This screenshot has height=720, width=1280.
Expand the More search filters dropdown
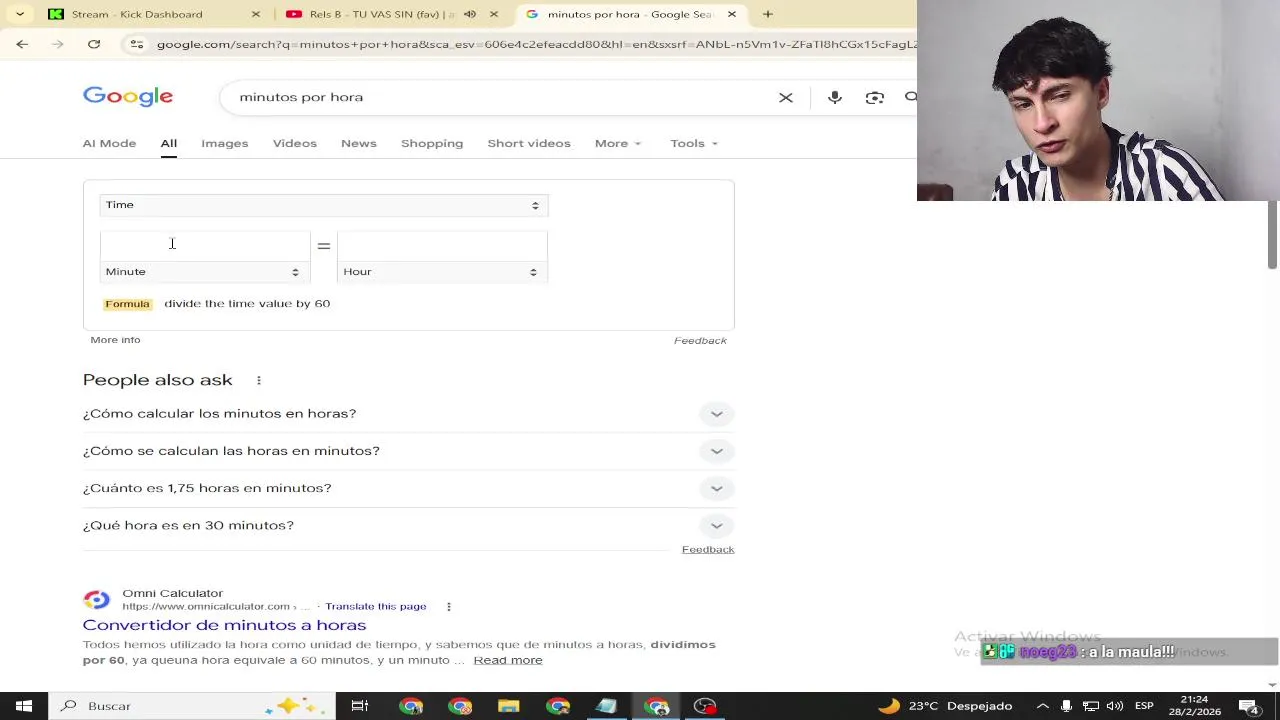point(618,143)
